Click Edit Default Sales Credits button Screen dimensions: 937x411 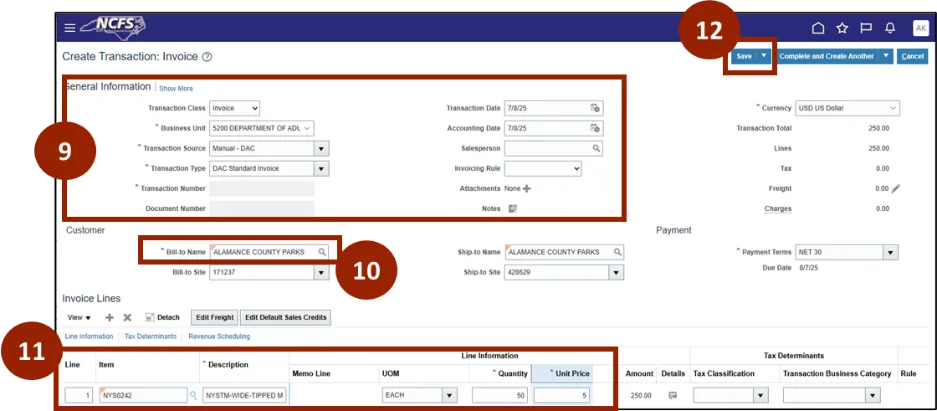click(x=286, y=317)
